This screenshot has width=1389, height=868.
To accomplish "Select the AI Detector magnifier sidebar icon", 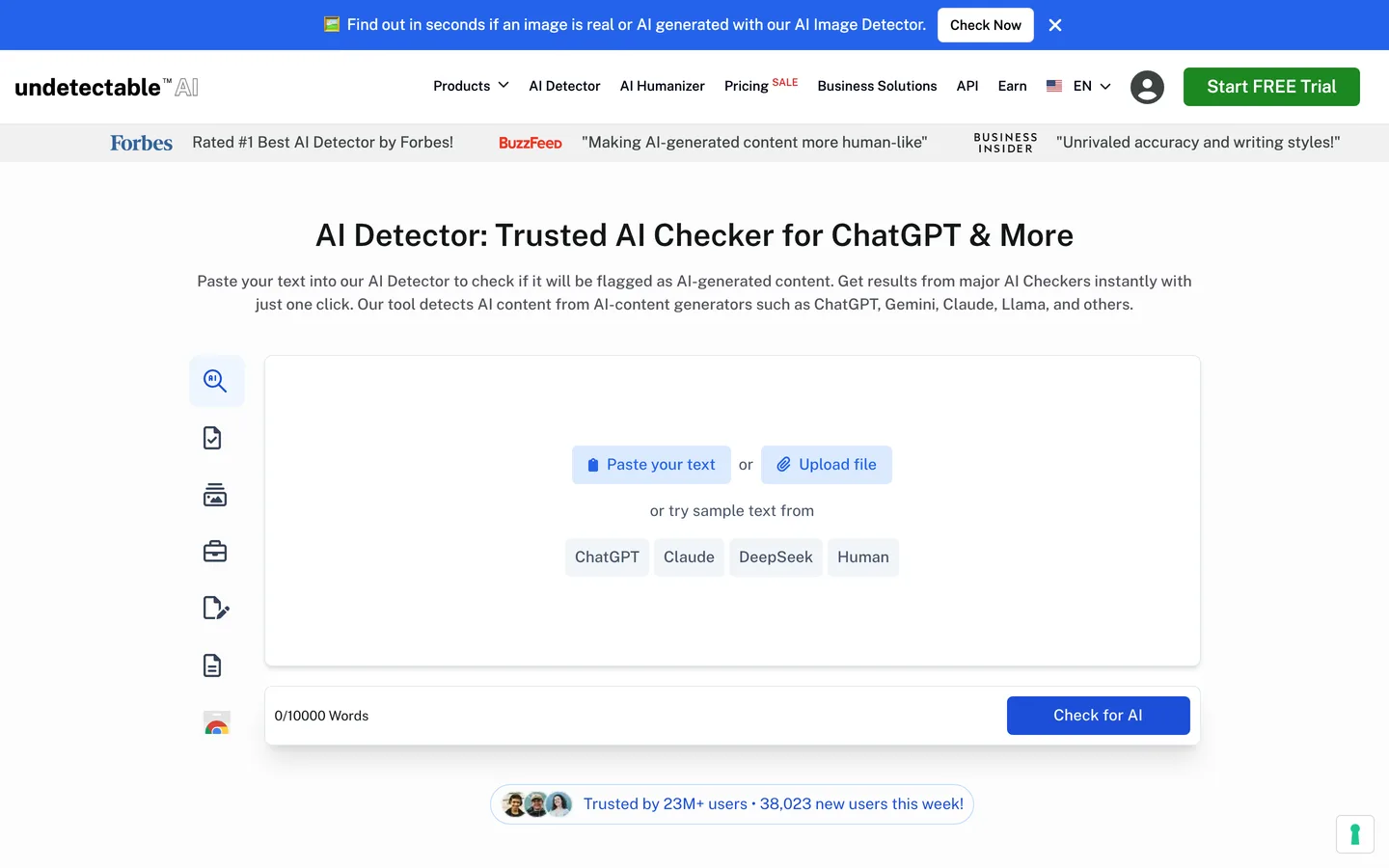I will pos(216,381).
